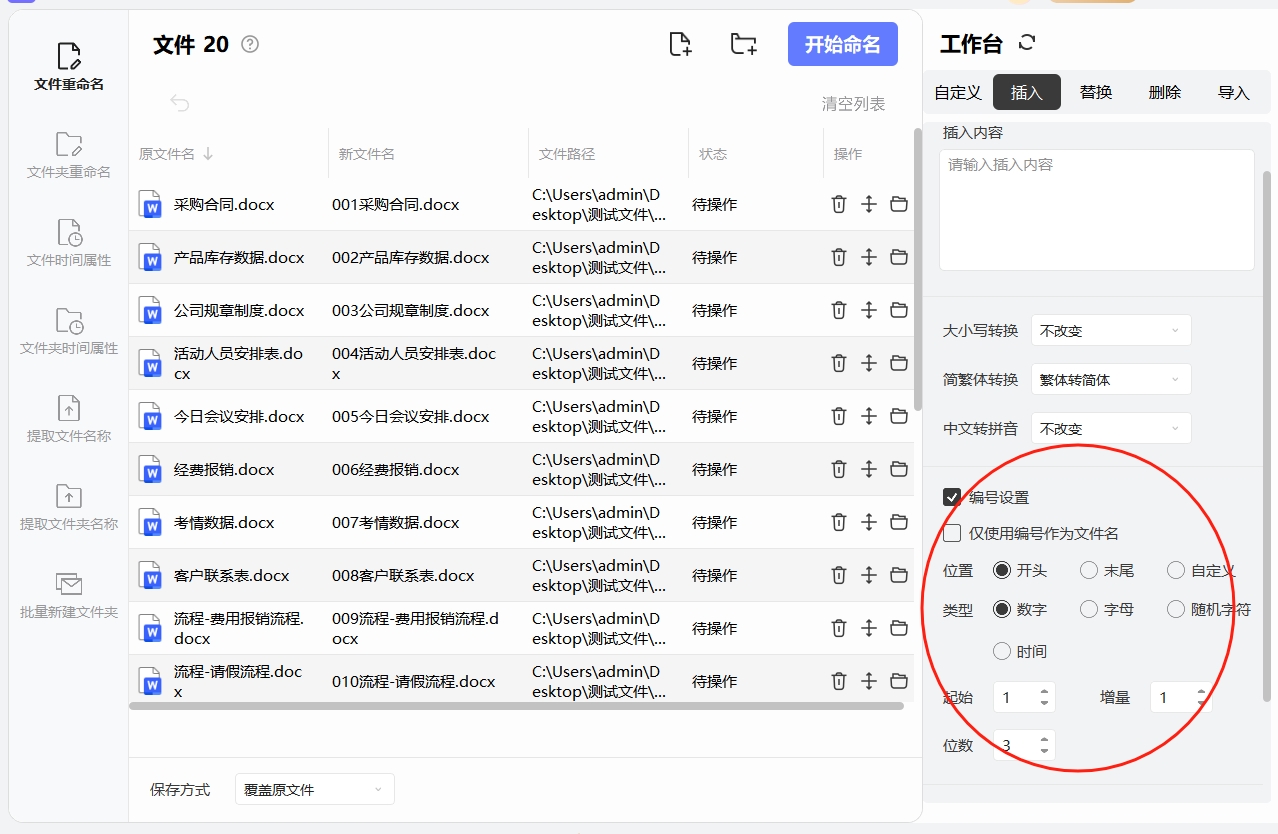1278x834 pixels.
Task: Delete the 考情数据.docx row
Action: tap(839, 522)
